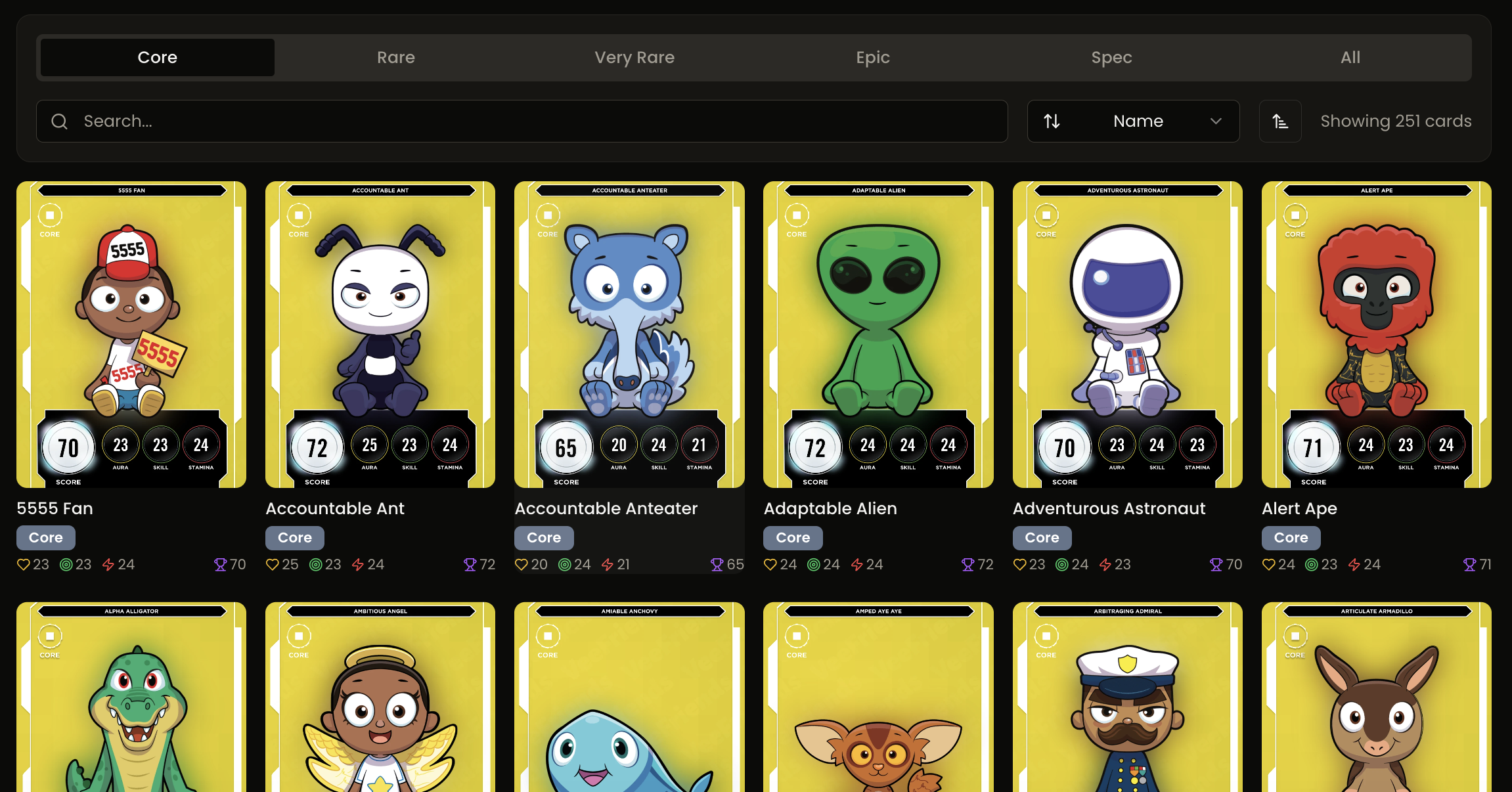Click the up-down sort arrows icon
Image resolution: width=1512 pixels, height=792 pixels.
tap(1052, 121)
